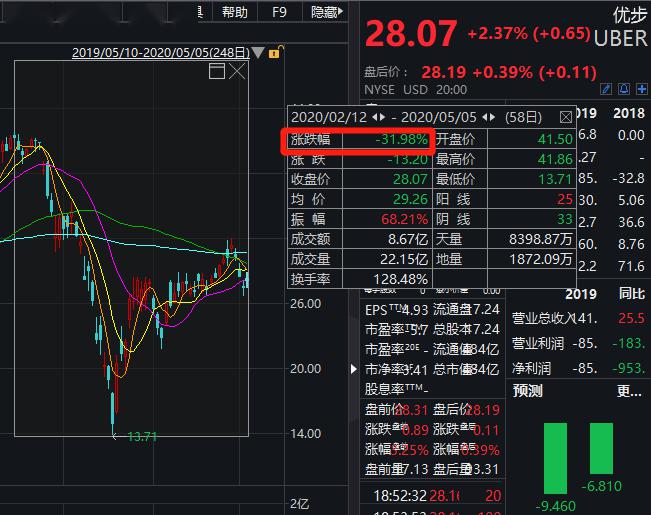Click the 20.00 price axis label

pyautogui.click(x=306, y=369)
